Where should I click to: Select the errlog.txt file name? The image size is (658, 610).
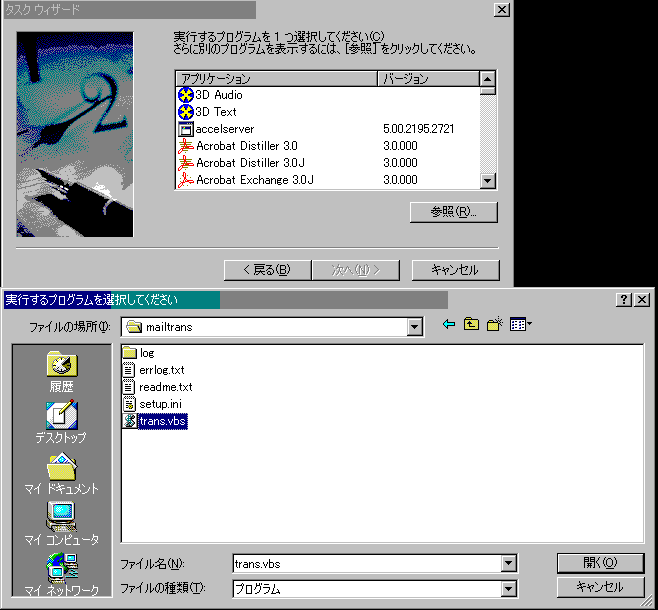(x=162, y=370)
